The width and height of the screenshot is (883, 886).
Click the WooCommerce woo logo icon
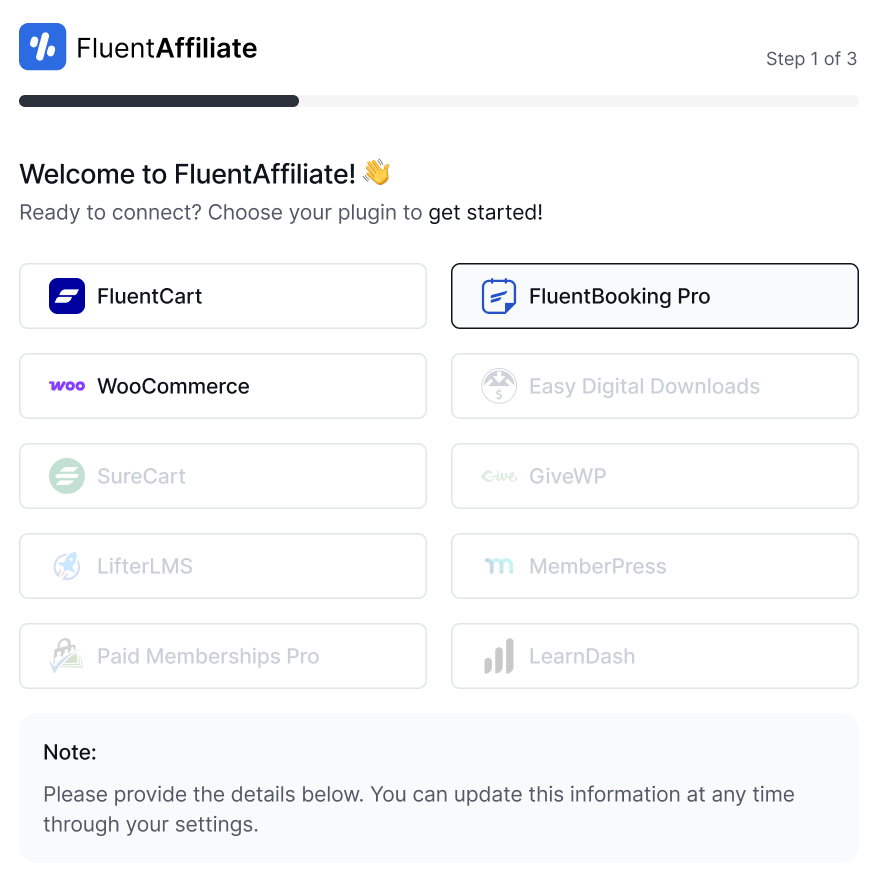tap(67, 386)
